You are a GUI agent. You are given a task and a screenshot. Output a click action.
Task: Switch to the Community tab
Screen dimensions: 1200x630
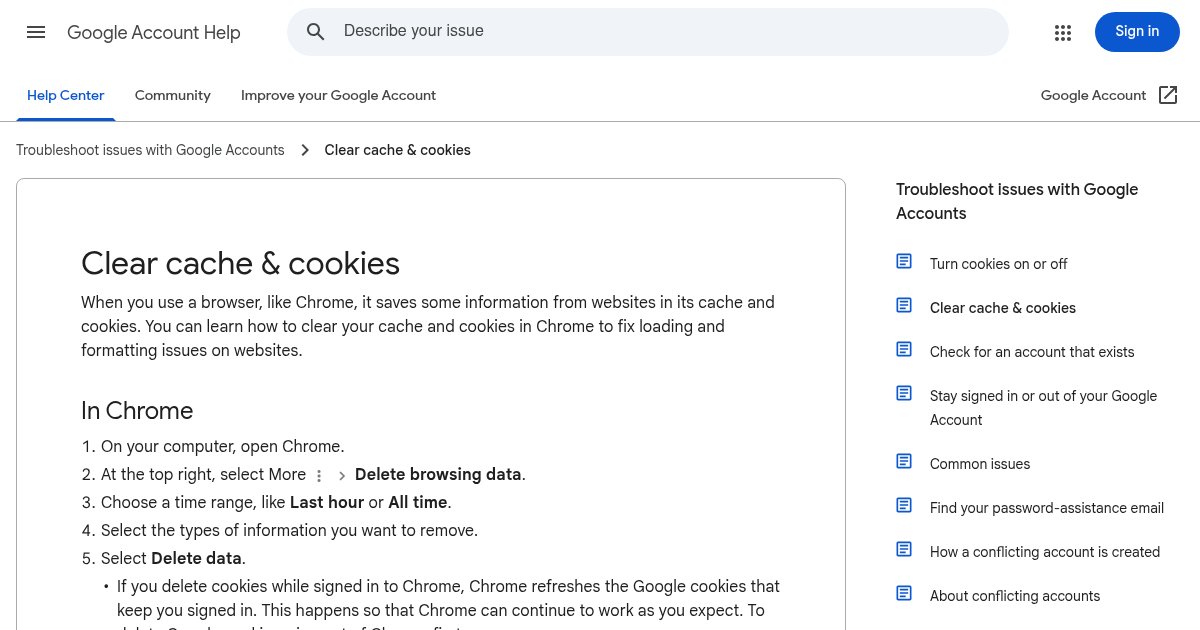[x=173, y=96]
